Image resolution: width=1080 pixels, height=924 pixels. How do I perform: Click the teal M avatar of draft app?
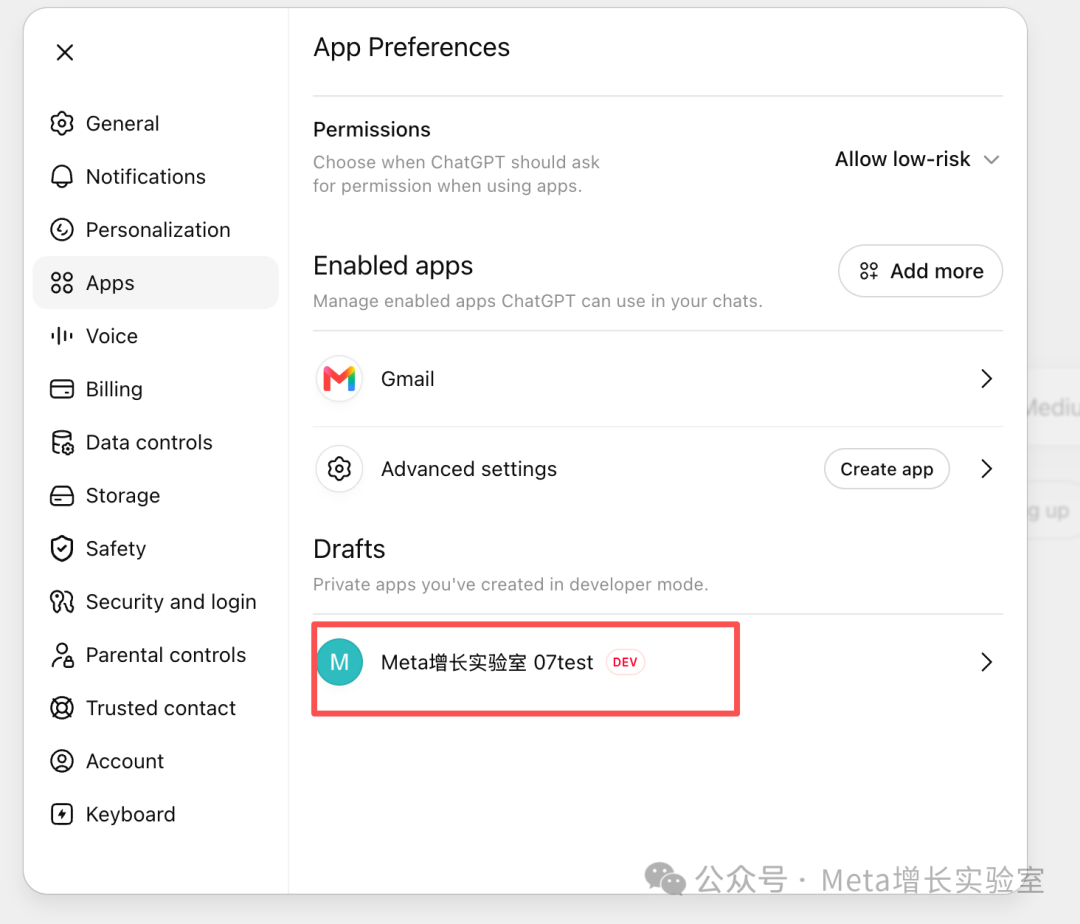click(340, 662)
